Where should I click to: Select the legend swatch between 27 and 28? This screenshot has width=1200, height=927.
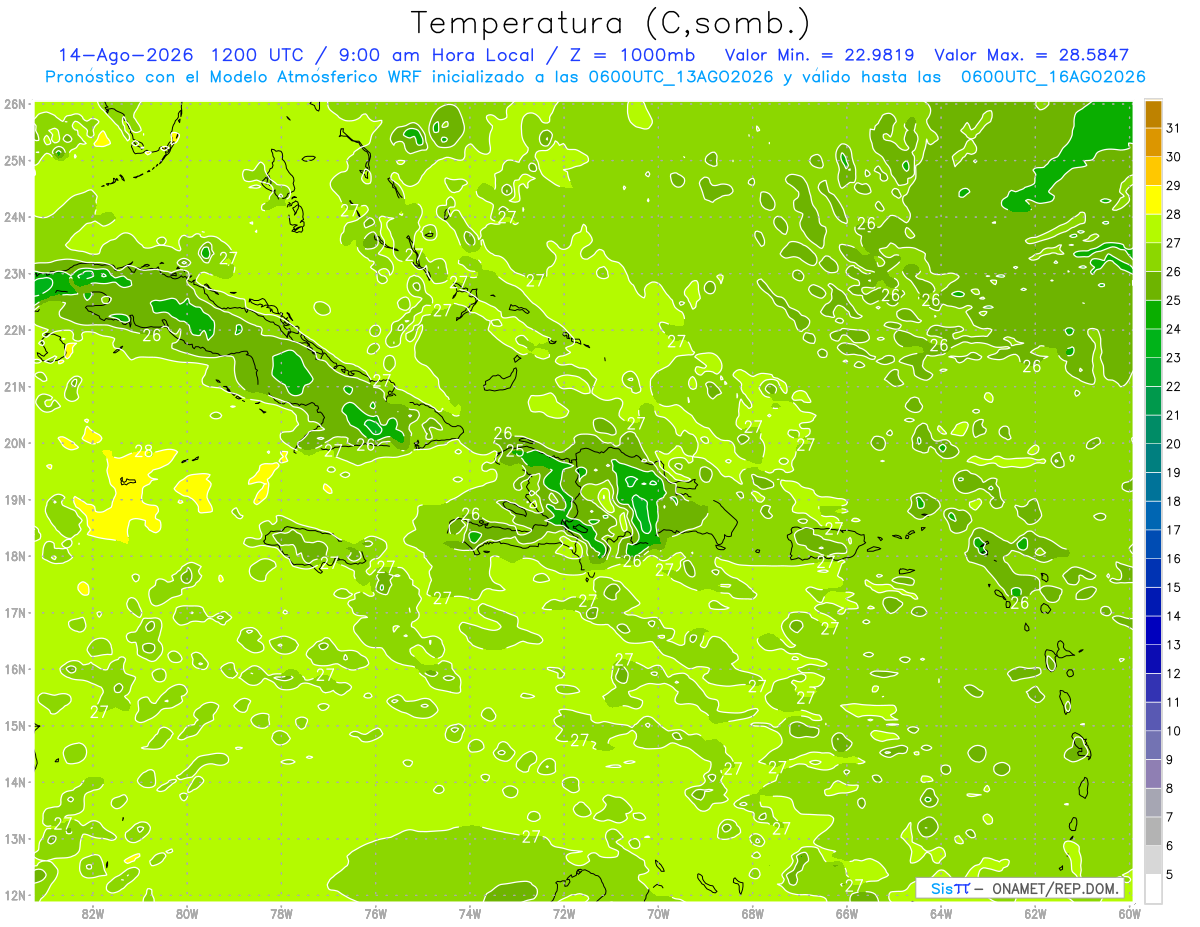click(1153, 228)
